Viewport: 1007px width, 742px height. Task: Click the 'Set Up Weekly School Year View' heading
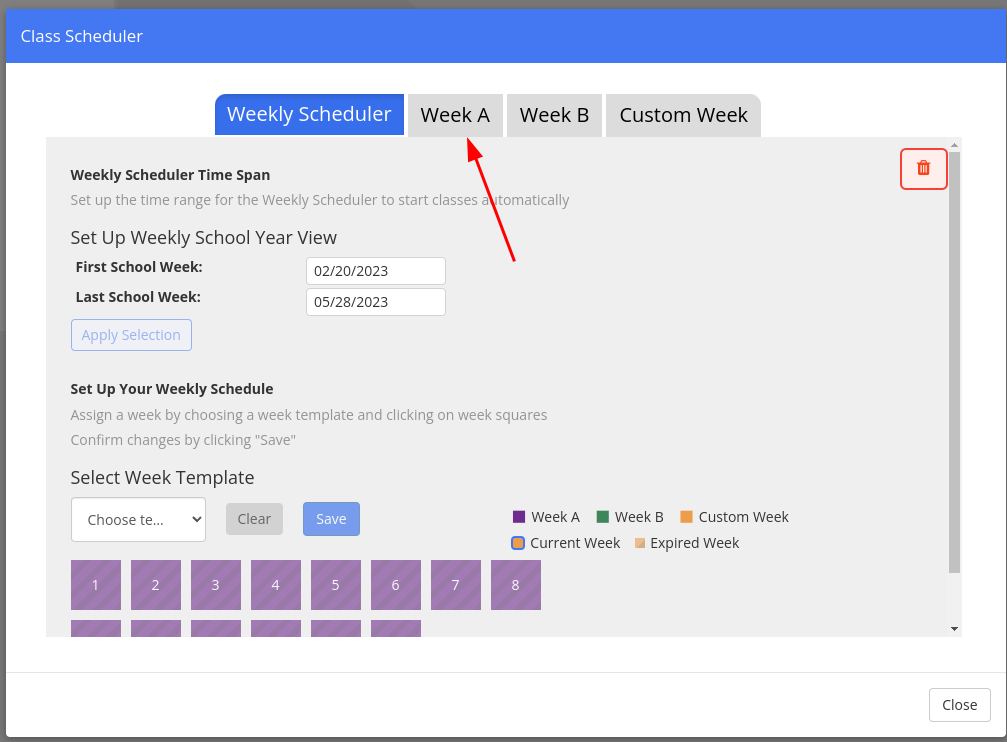tap(204, 238)
